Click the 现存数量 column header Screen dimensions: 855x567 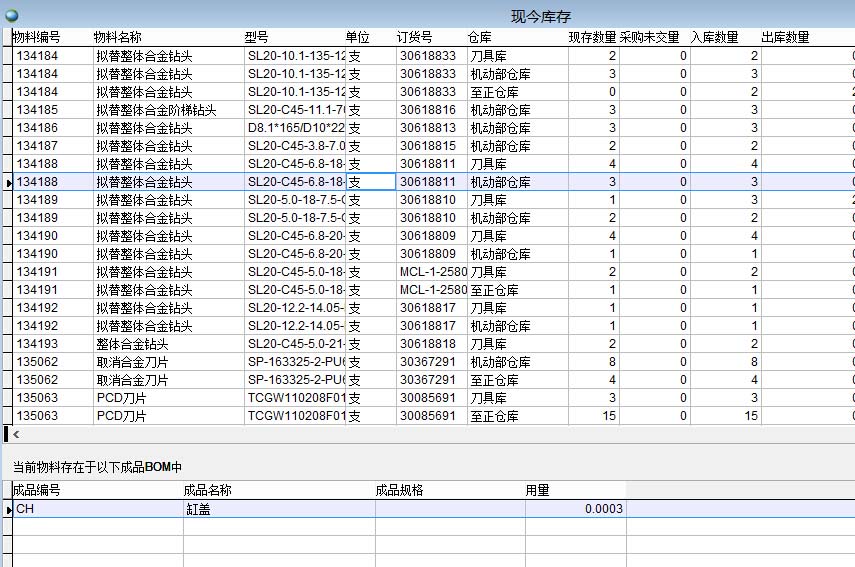(x=592, y=37)
